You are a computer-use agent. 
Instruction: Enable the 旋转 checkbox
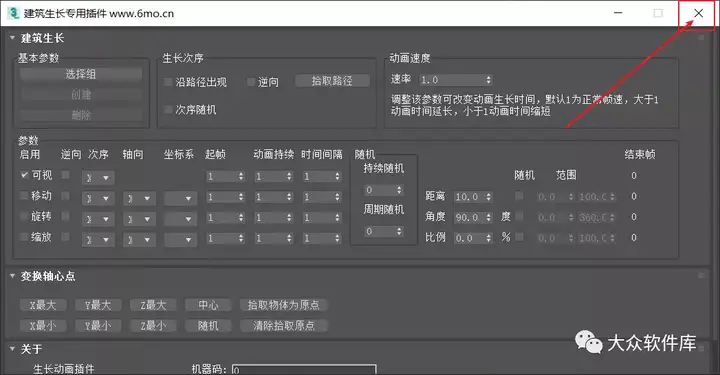tap(24, 216)
